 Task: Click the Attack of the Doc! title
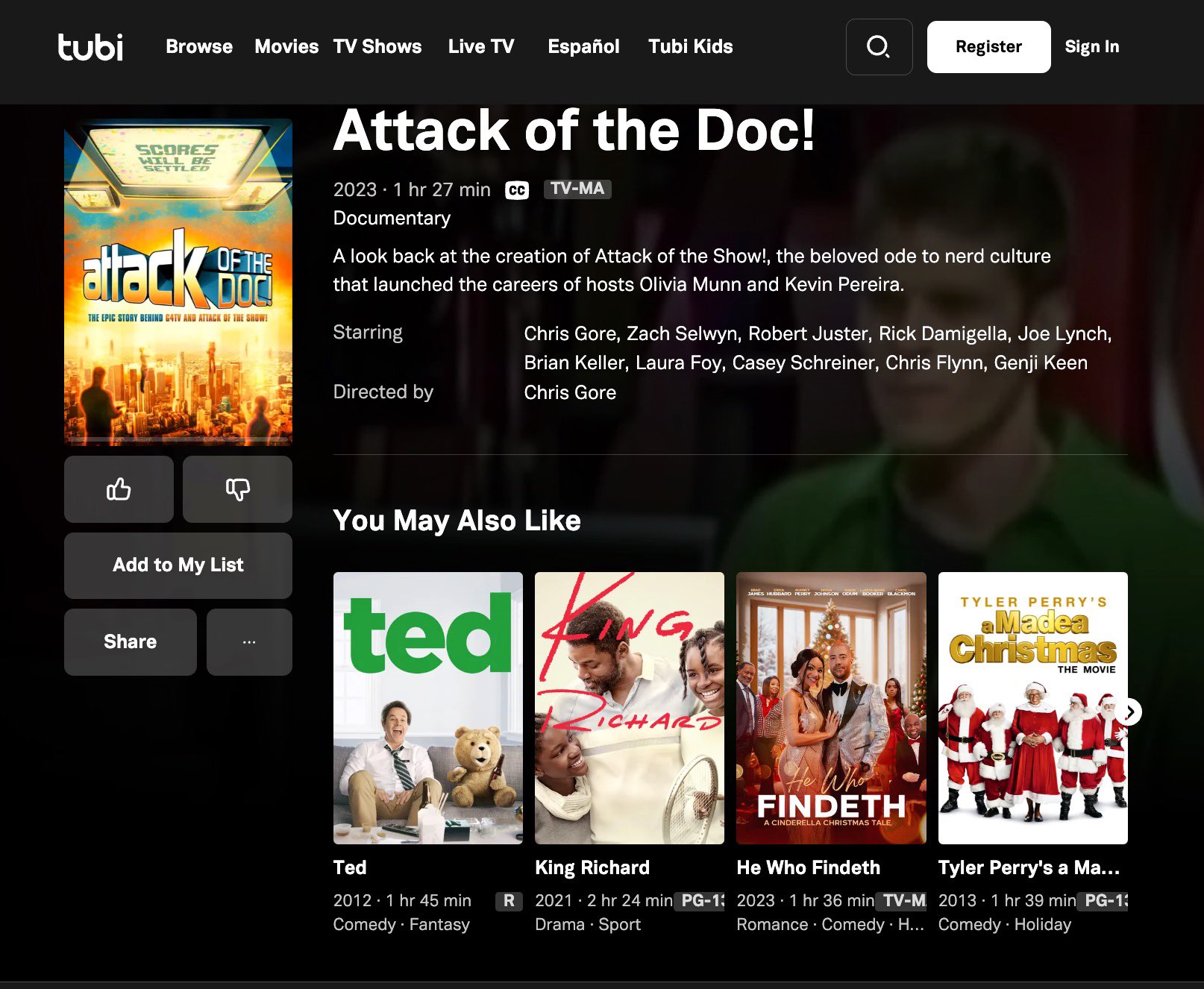(x=574, y=131)
